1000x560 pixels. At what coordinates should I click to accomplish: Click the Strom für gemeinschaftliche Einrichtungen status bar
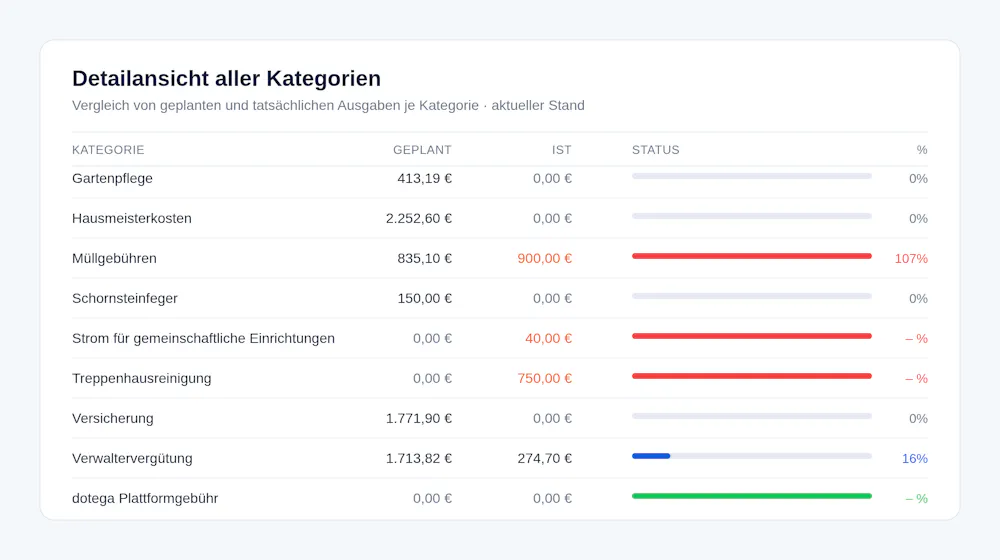[751, 336]
